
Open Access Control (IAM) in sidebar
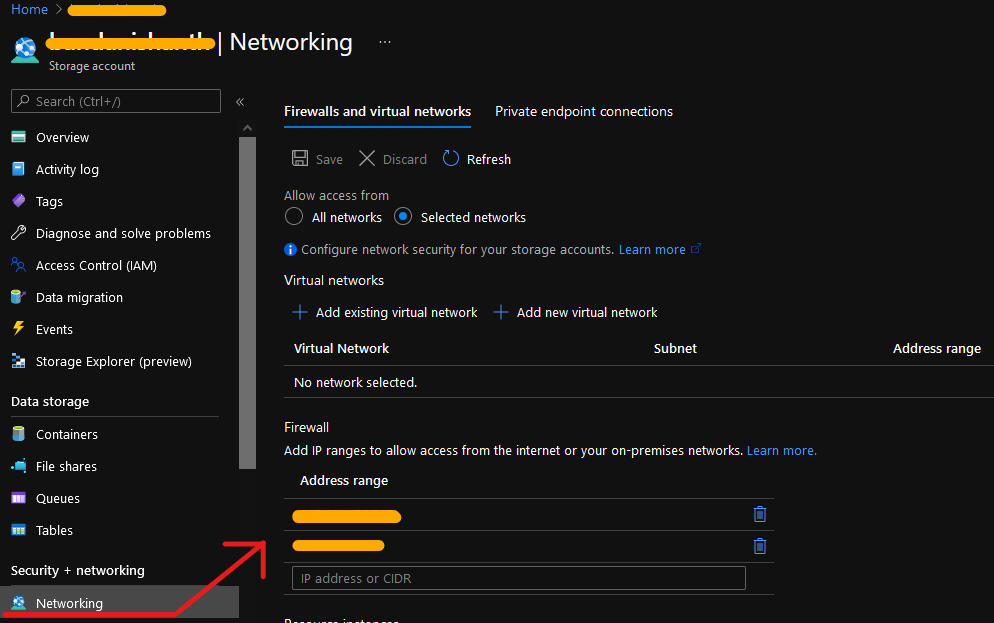[x=96, y=266]
